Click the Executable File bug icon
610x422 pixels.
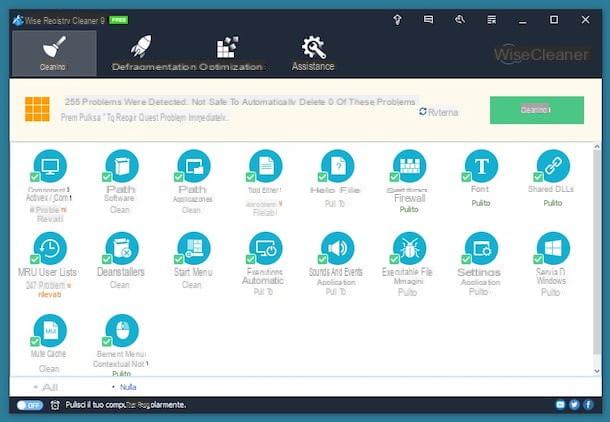(x=410, y=249)
